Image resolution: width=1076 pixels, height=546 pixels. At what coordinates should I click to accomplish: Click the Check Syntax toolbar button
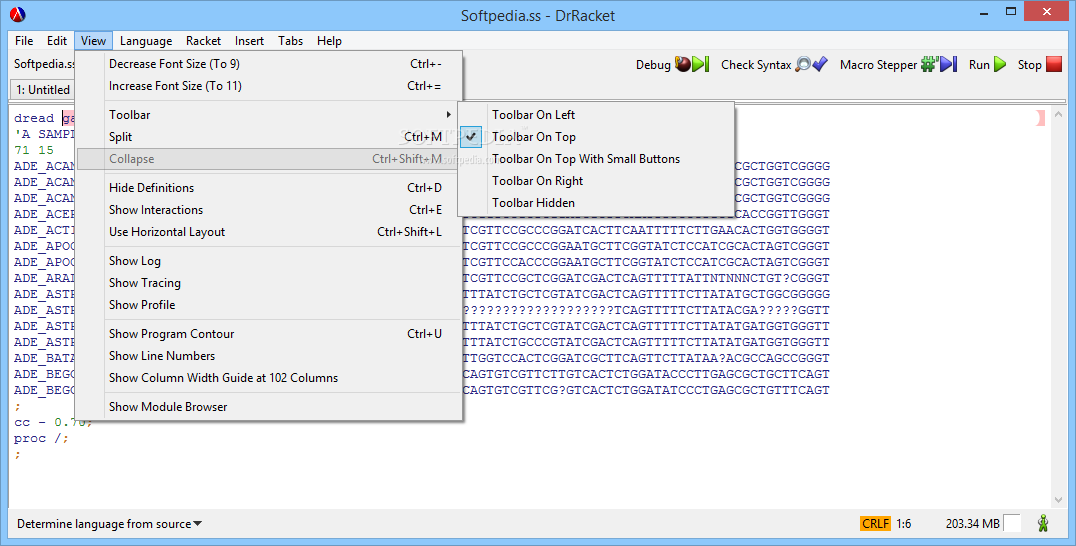[774, 64]
